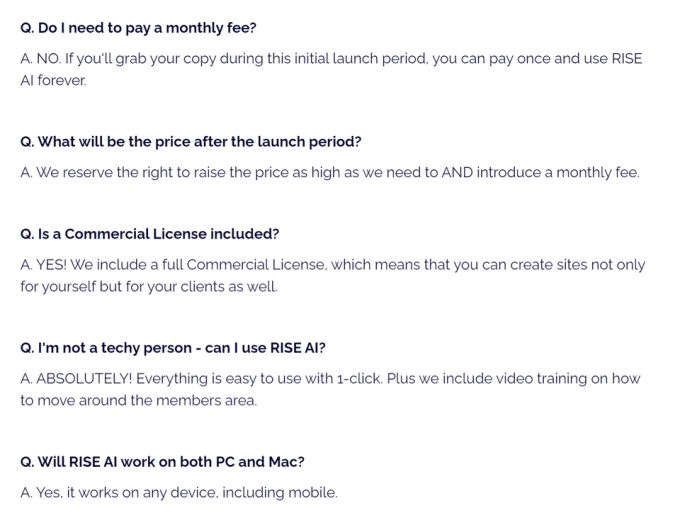Image resolution: width=680 pixels, height=518 pixels.
Task: Click 'easy to use with 1-click' phrase
Action: (x=304, y=379)
